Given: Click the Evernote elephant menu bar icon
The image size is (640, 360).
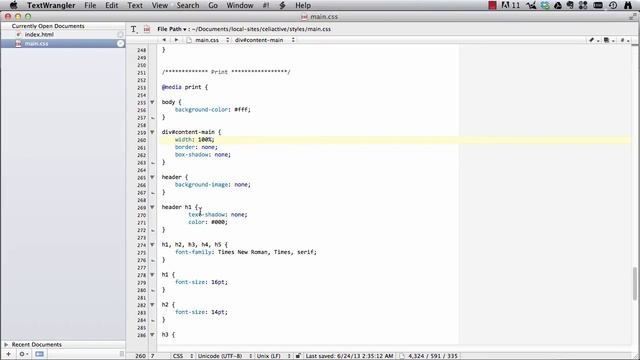Looking at the screenshot, I should click(570, 5).
